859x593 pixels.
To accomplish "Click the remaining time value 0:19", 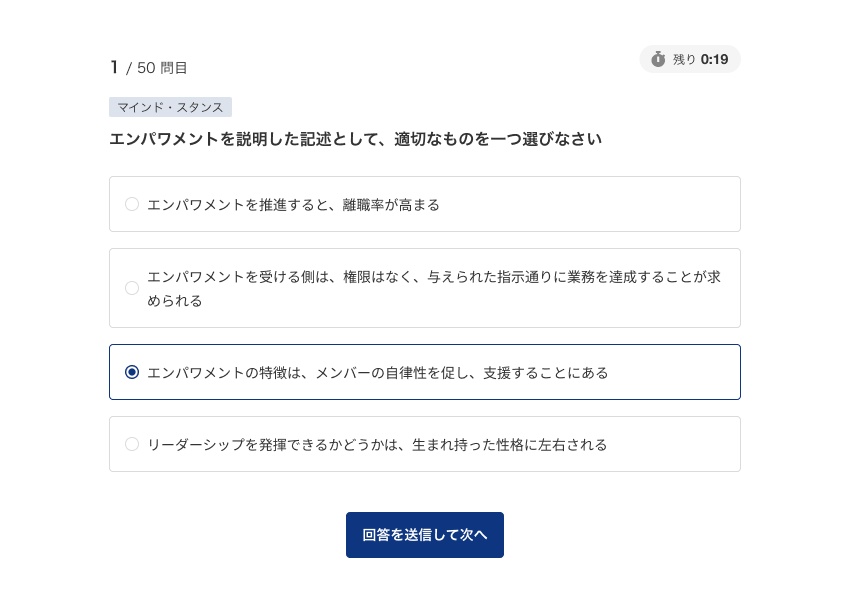I will click(x=714, y=59).
